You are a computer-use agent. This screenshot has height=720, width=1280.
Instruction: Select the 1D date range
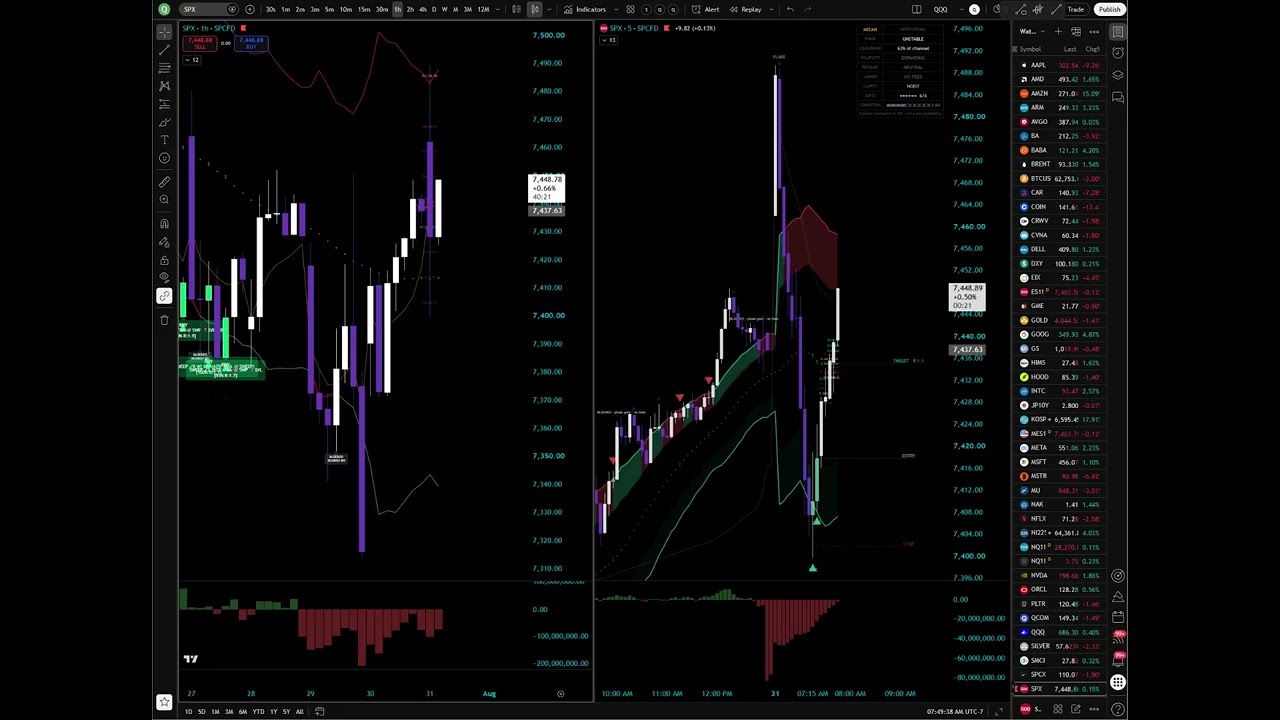click(x=188, y=712)
